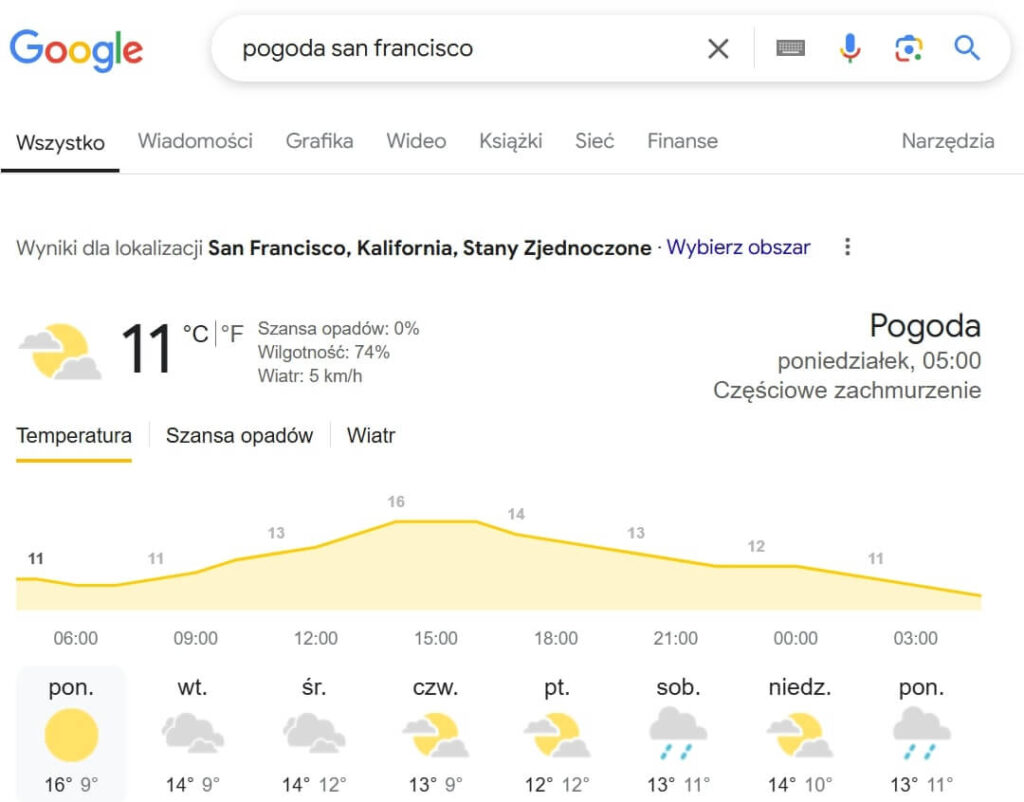The width and height of the screenshot is (1024, 802).
Task: Select the Szansa opadów view
Action: pyautogui.click(x=239, y=436)
